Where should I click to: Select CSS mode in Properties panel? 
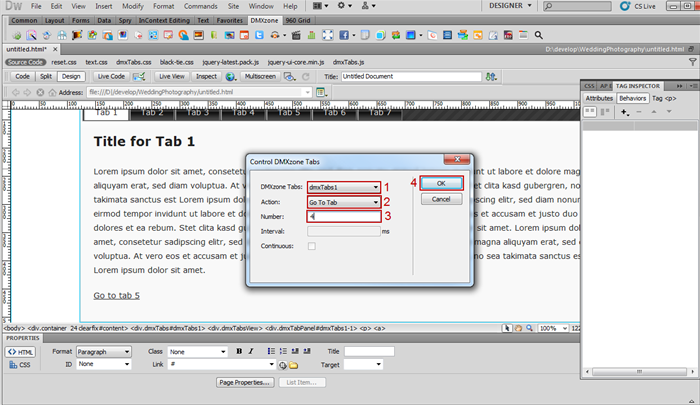pos(21,365)
